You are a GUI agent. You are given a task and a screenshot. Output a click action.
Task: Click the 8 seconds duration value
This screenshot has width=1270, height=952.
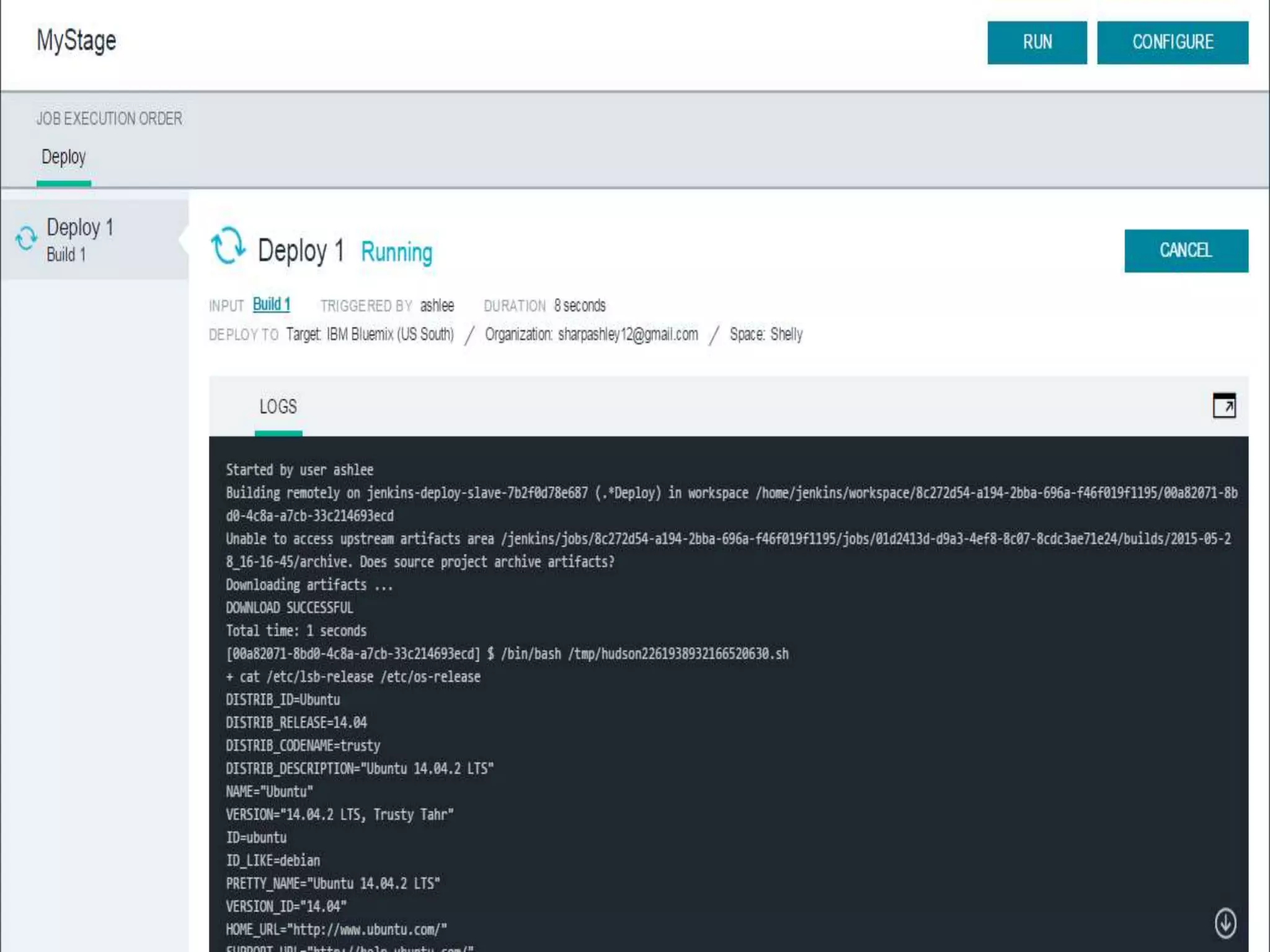(x=579, y=306)
